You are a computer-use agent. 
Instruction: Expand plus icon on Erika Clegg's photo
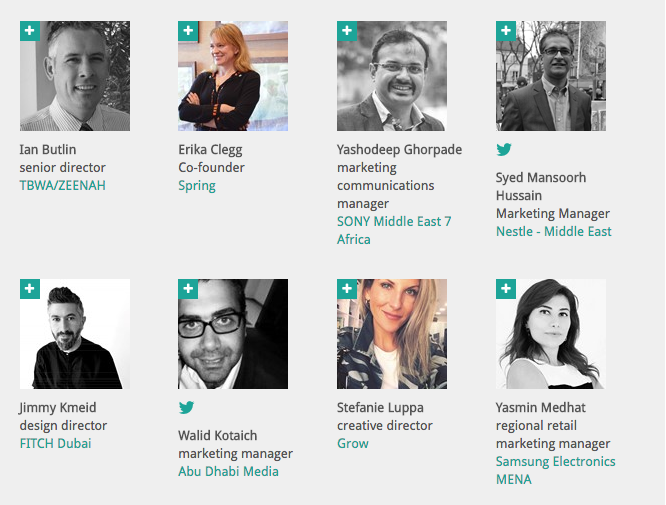coord(187,31)
